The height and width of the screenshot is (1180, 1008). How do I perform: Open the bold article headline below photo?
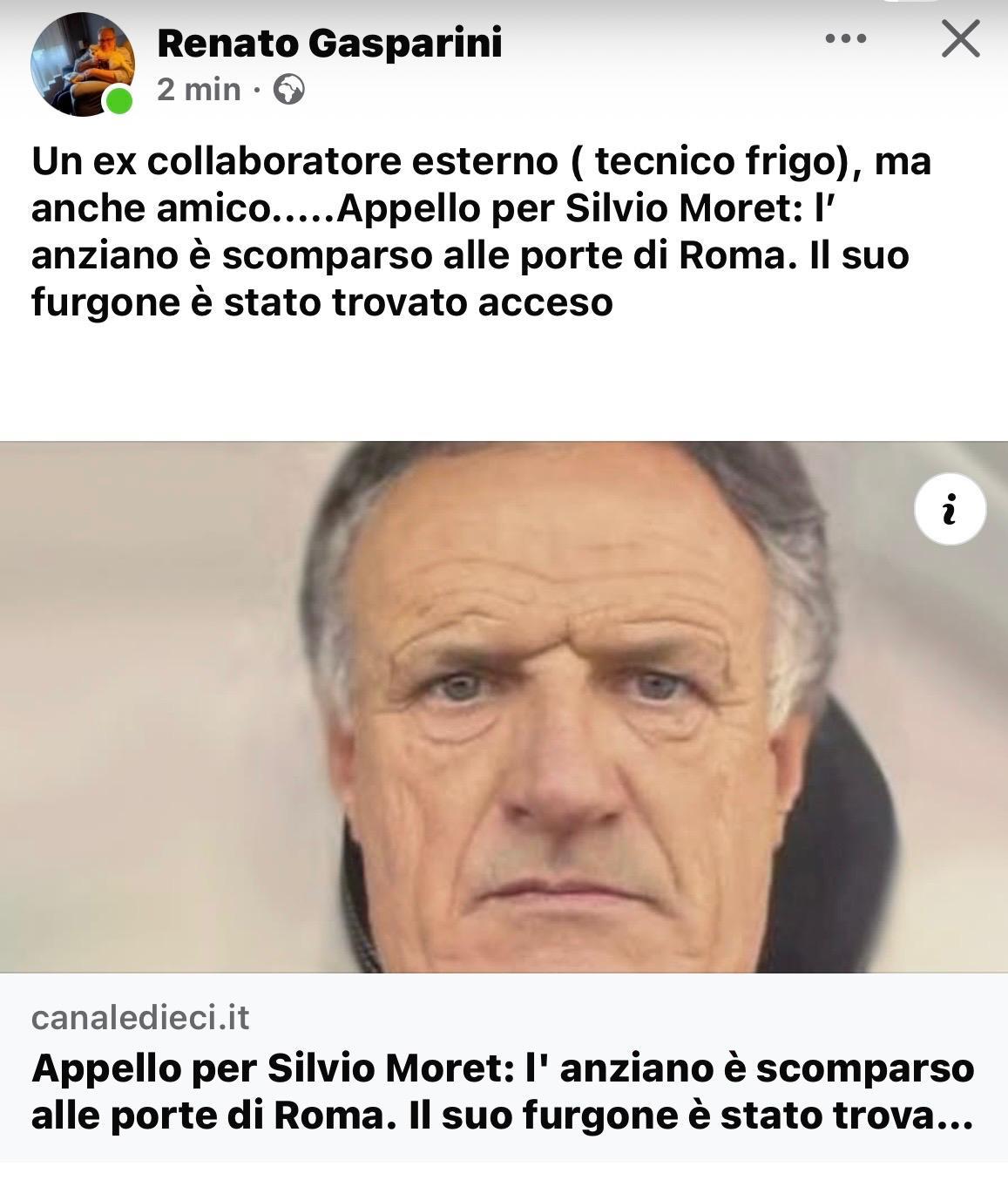503,1092
